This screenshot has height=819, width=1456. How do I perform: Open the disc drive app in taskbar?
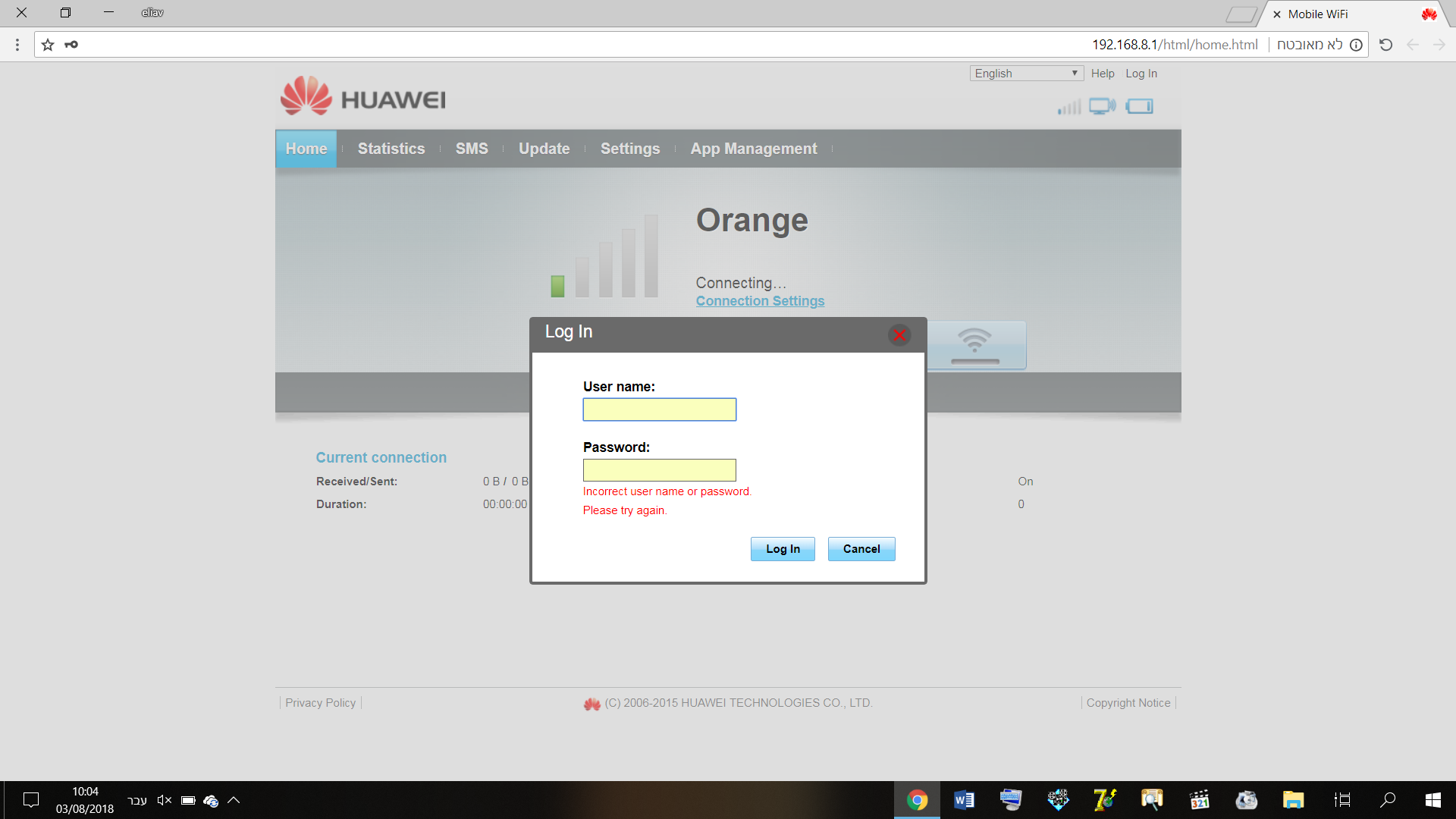(x=1246, y=800)
